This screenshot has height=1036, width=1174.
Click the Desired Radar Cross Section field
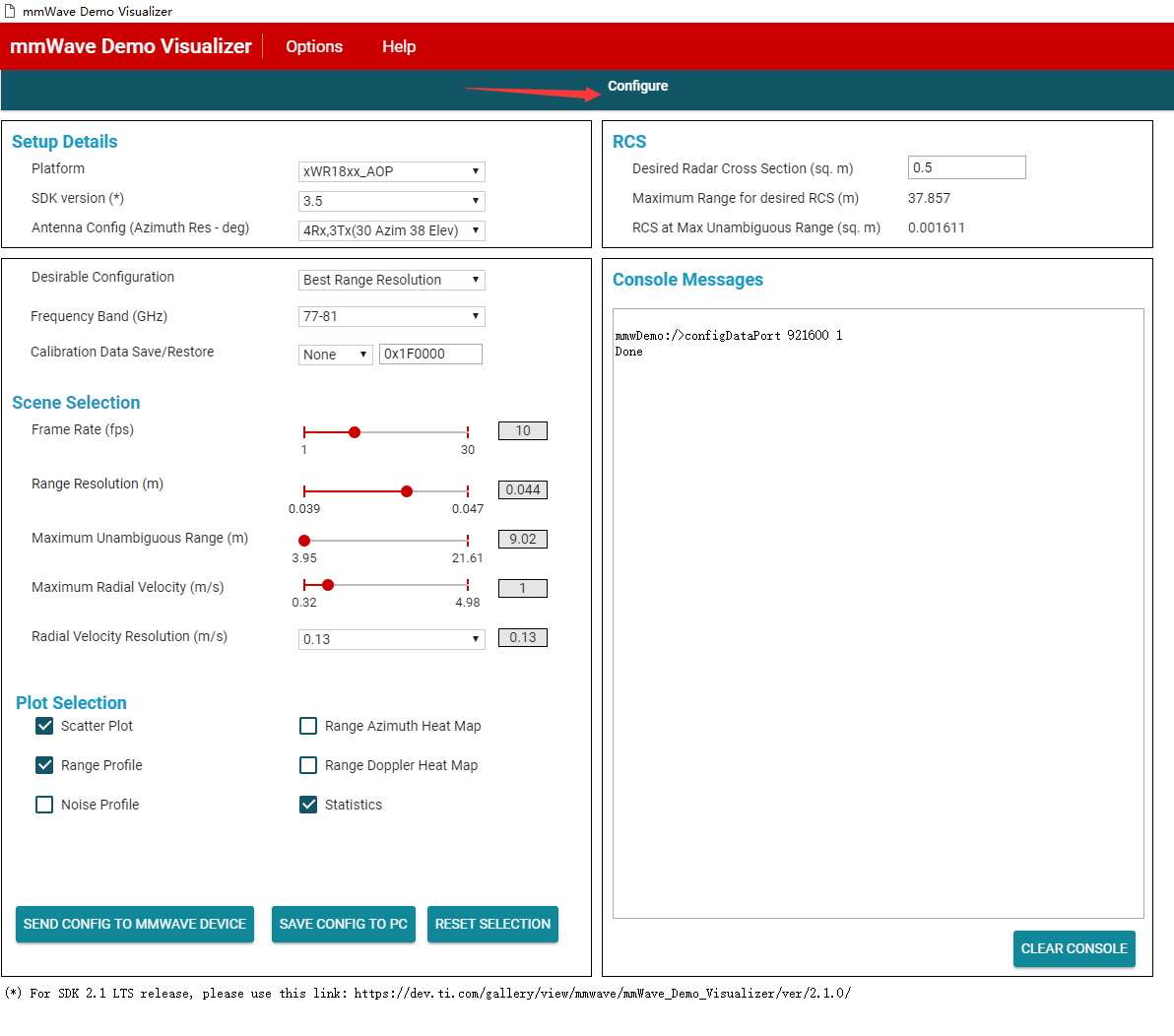pyautogui.click(x=966, y=167)
